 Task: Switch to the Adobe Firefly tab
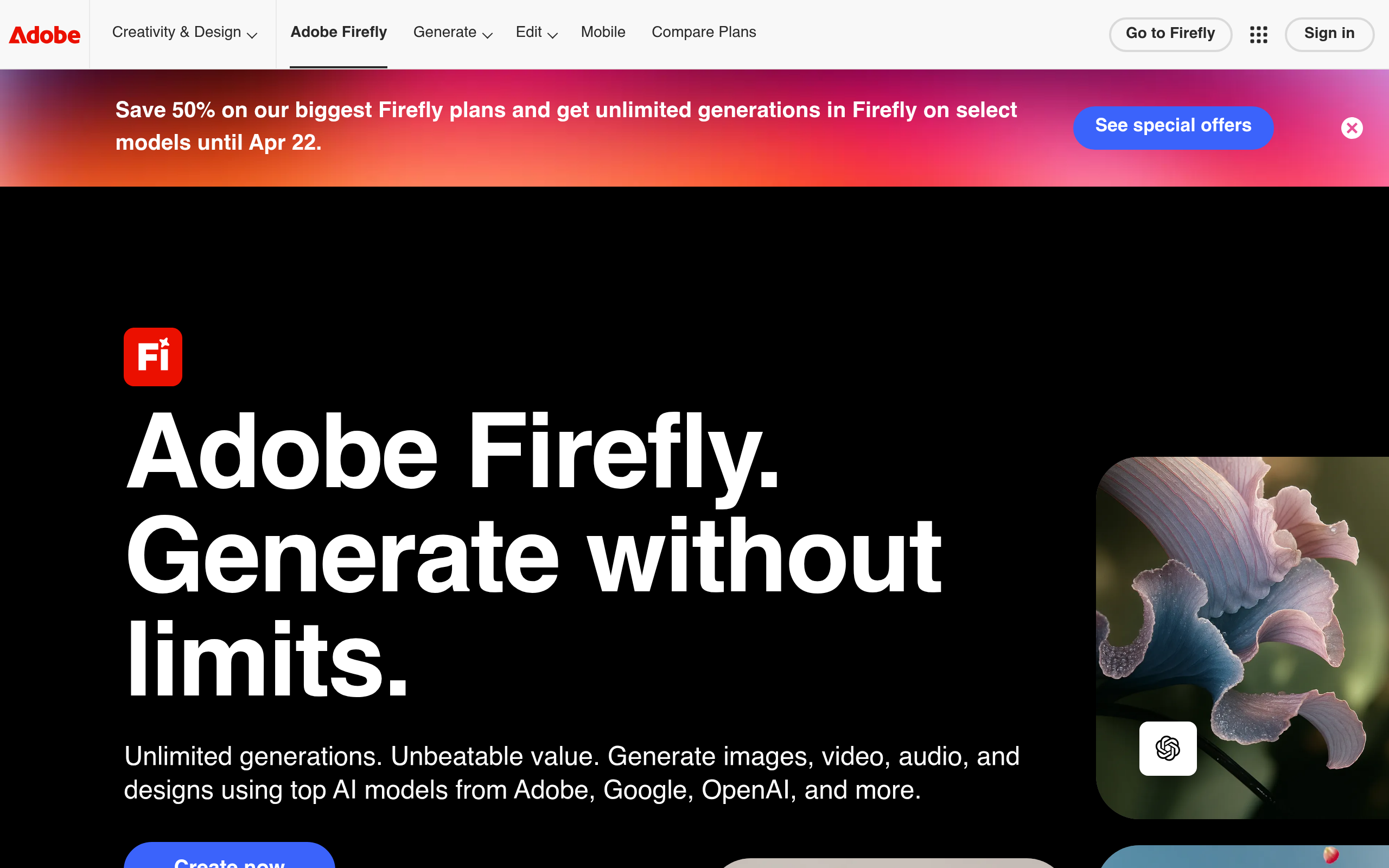(x=338, y=33)
